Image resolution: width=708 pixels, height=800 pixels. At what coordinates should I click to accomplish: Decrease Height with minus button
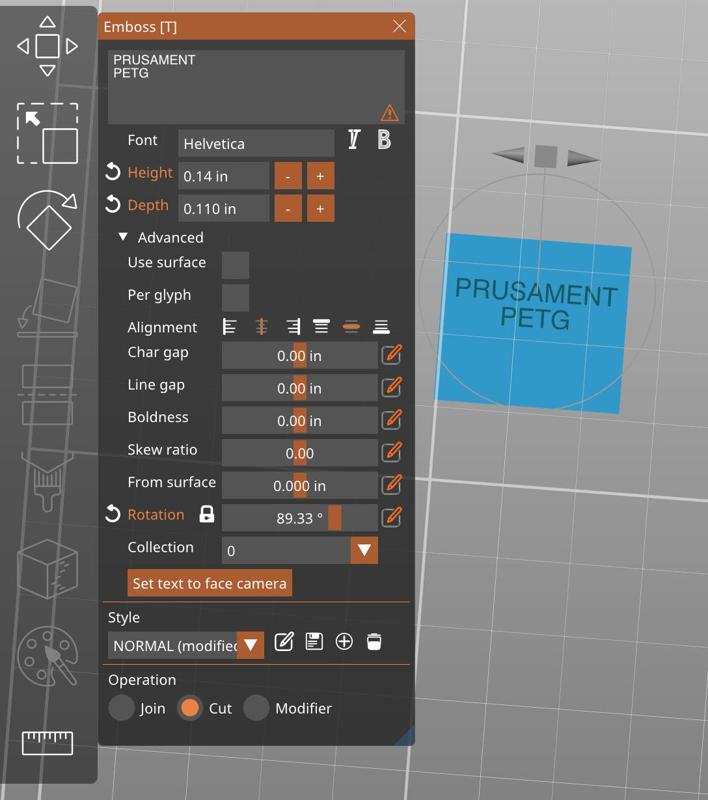(x=288, y=176)
